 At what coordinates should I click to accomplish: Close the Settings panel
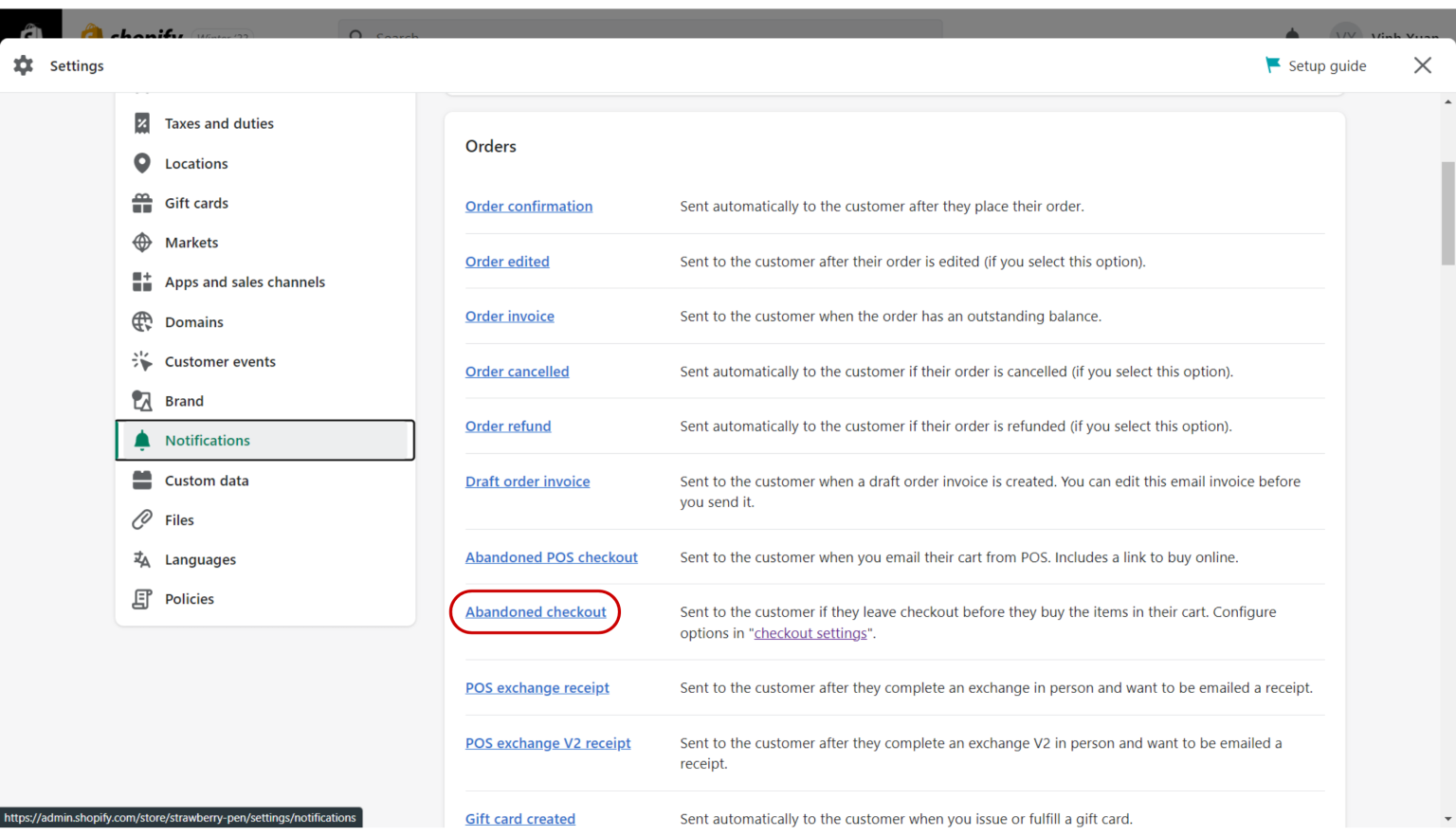(x=1422, y=65)
